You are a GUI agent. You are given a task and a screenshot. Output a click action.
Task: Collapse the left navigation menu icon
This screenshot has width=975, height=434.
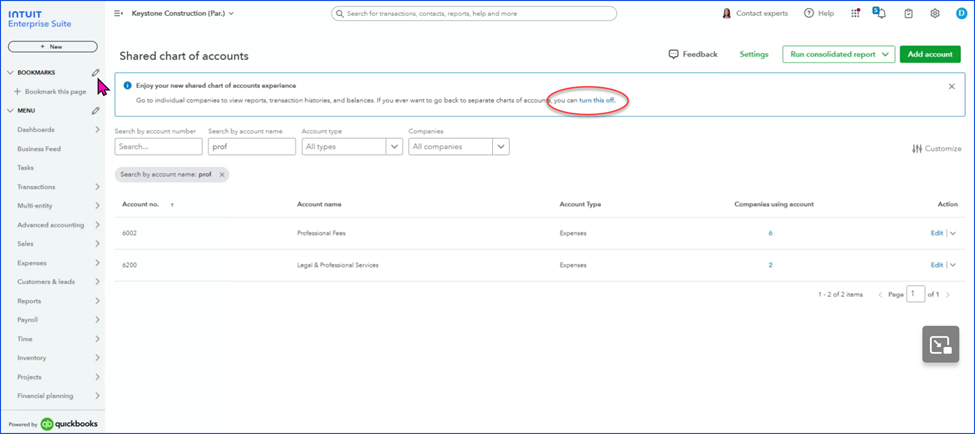[x=118, y=13]
